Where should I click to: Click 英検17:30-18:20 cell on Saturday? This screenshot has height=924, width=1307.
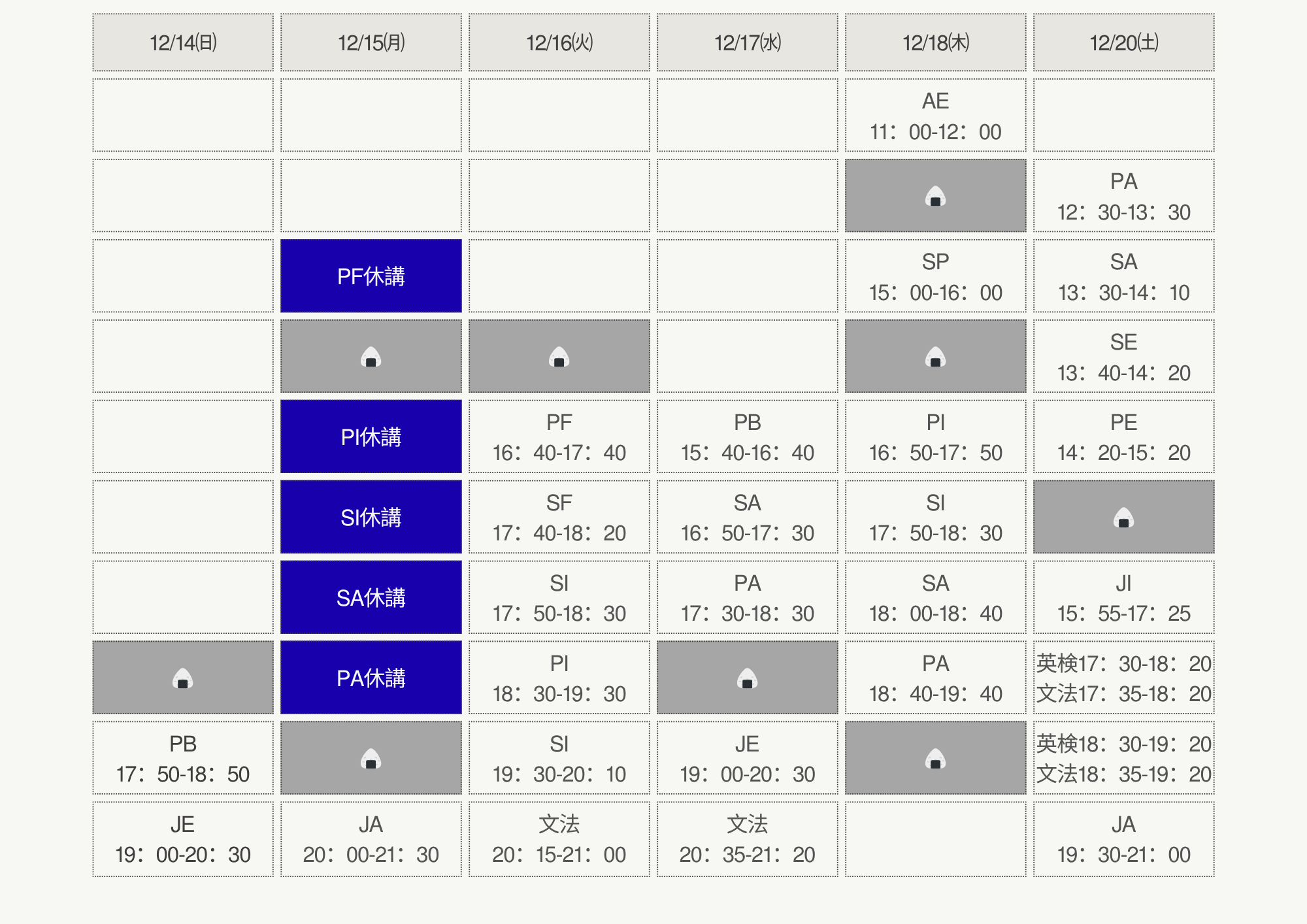pos(1123,664)
